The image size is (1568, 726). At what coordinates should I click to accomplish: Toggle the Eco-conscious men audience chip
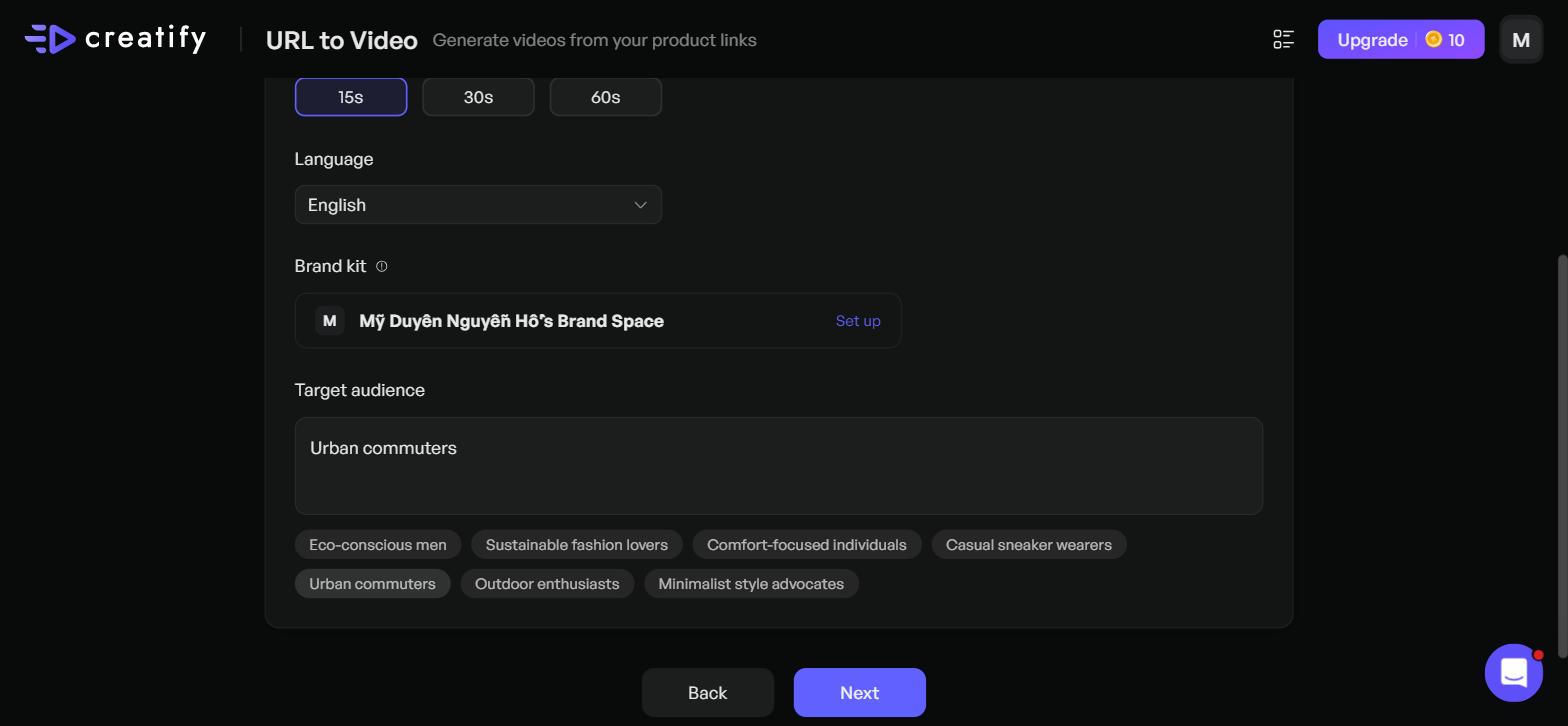click(x=378, y=545)
